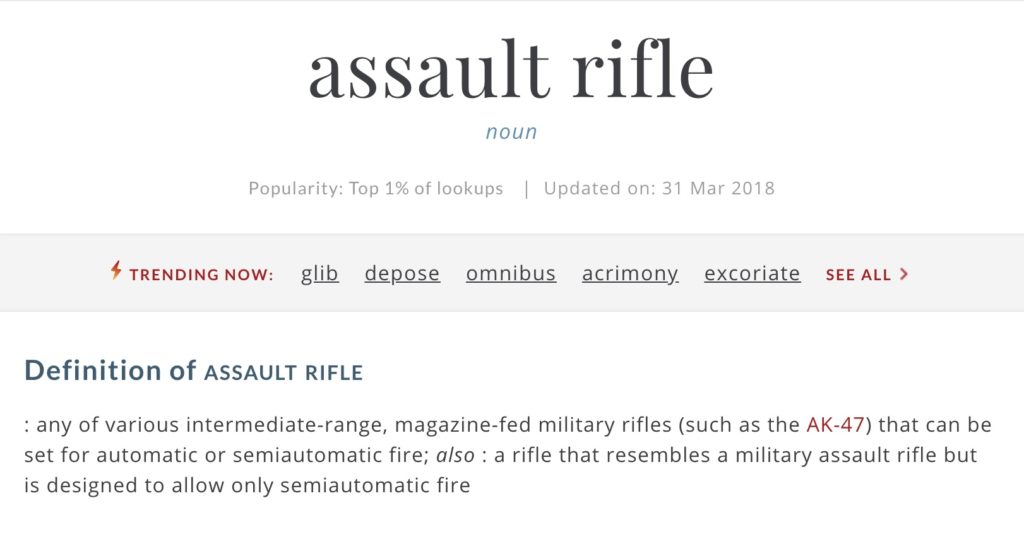Click SEE ALL trending words

pyautogui.click(x=858, y=274)
